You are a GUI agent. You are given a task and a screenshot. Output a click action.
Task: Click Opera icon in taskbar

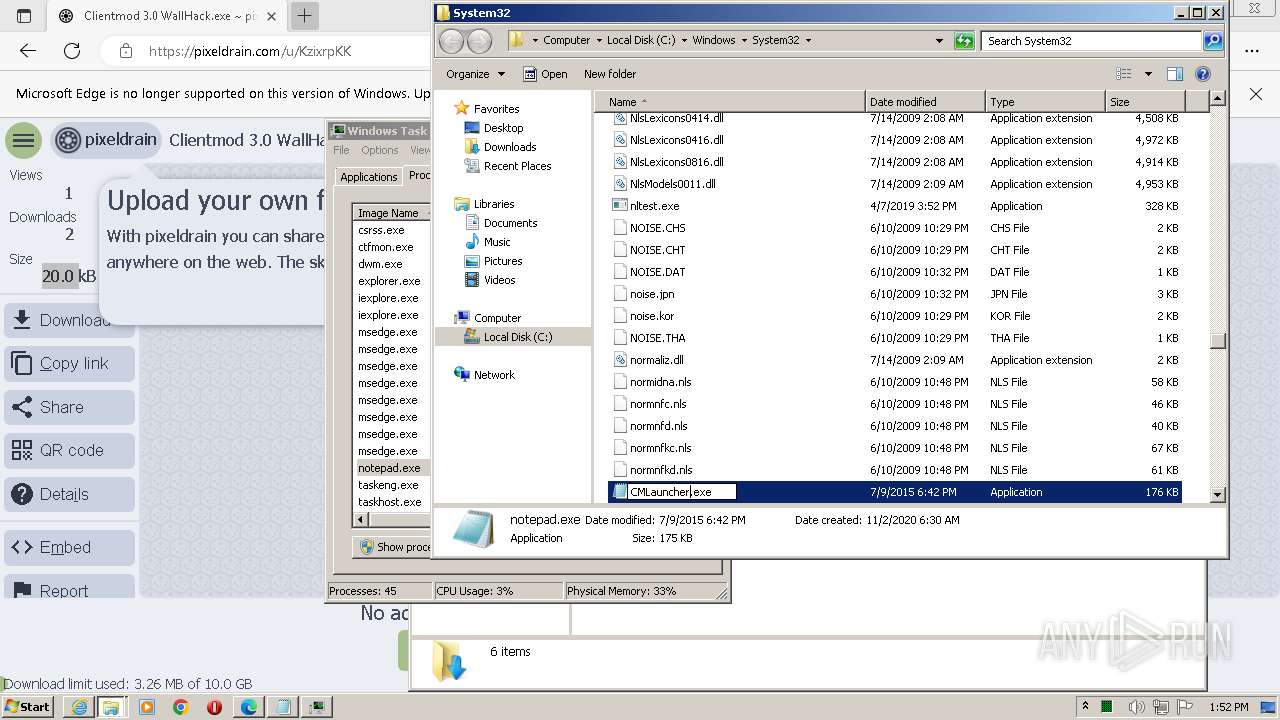(214, 707)
